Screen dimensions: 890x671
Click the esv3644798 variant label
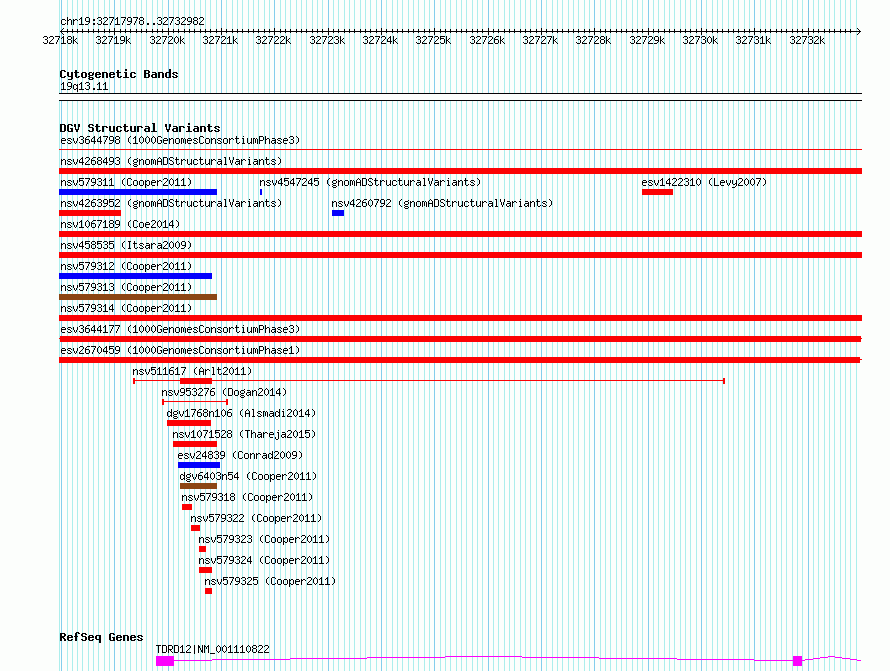tap(180, 140)
